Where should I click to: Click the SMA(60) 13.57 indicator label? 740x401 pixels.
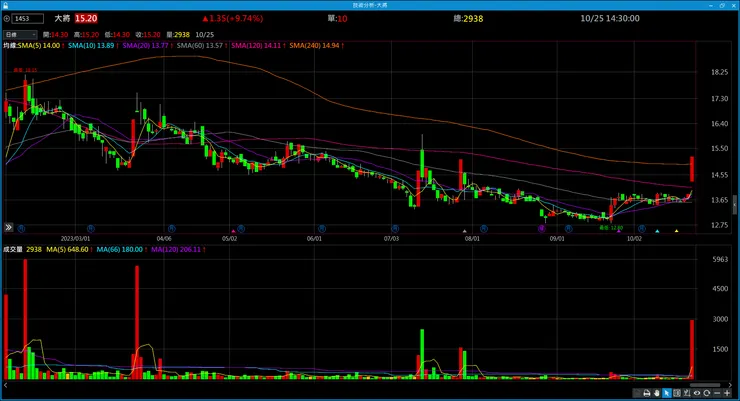(x=202, y=45)
